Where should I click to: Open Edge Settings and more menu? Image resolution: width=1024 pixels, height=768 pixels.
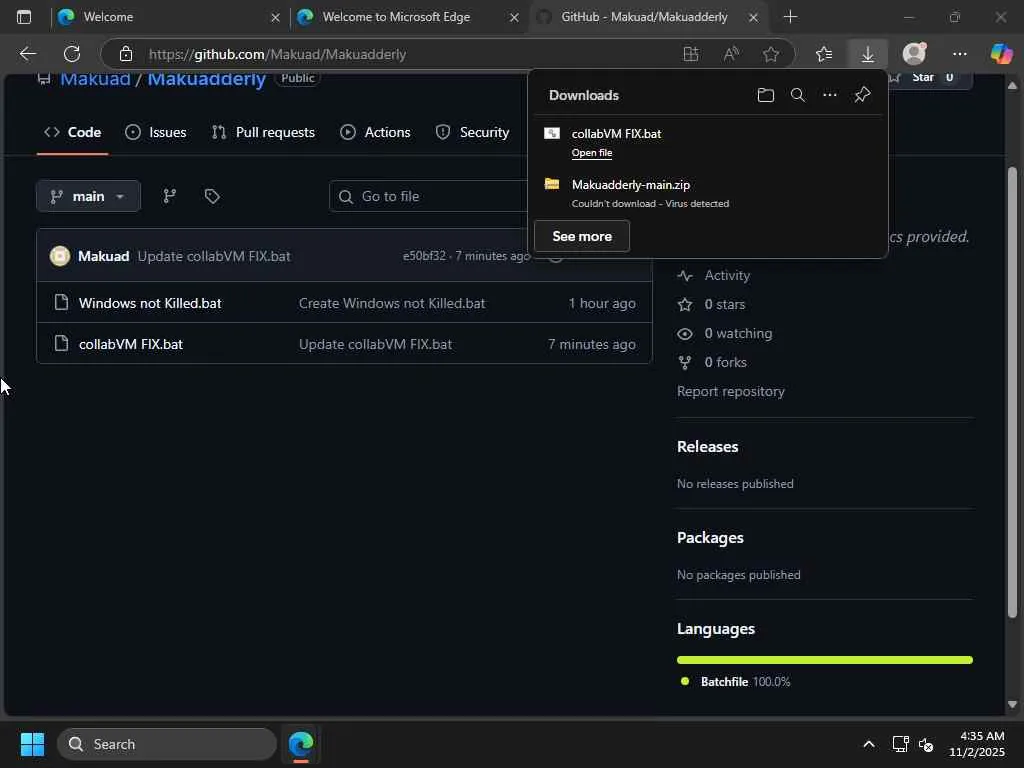pyautogui.click(x=959, y=54)
